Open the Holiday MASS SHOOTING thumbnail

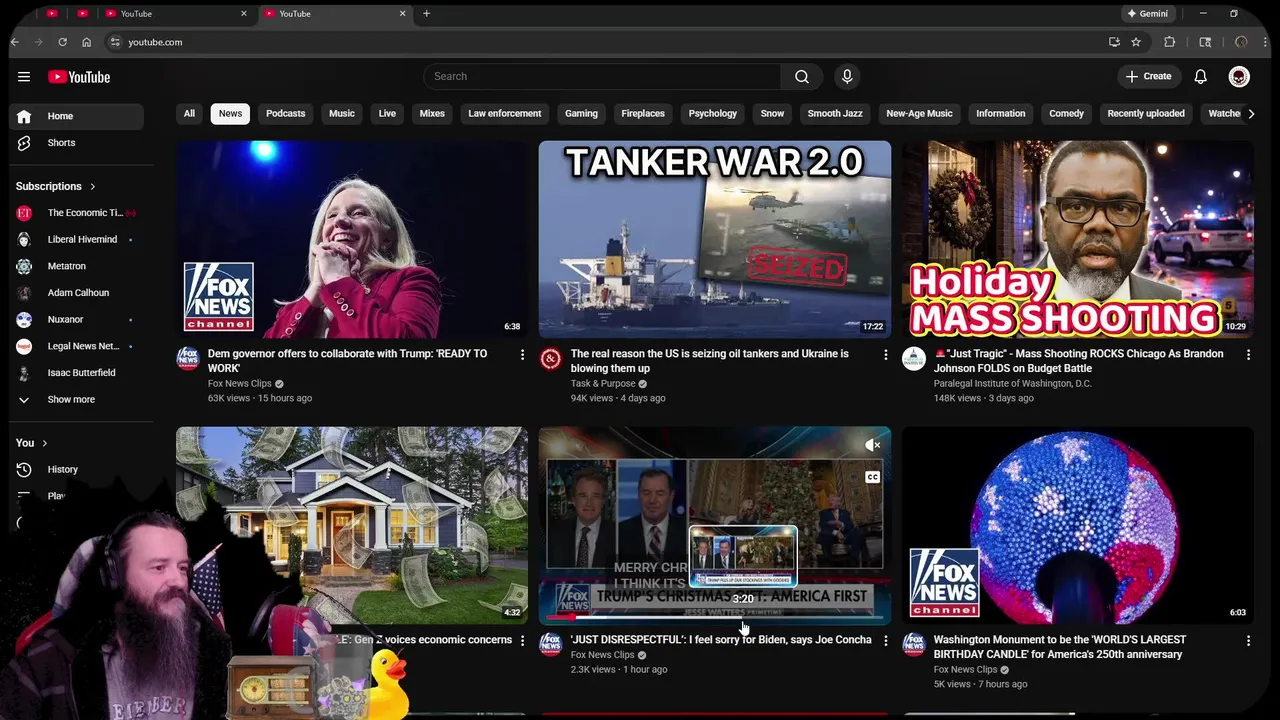point(1078,239)
